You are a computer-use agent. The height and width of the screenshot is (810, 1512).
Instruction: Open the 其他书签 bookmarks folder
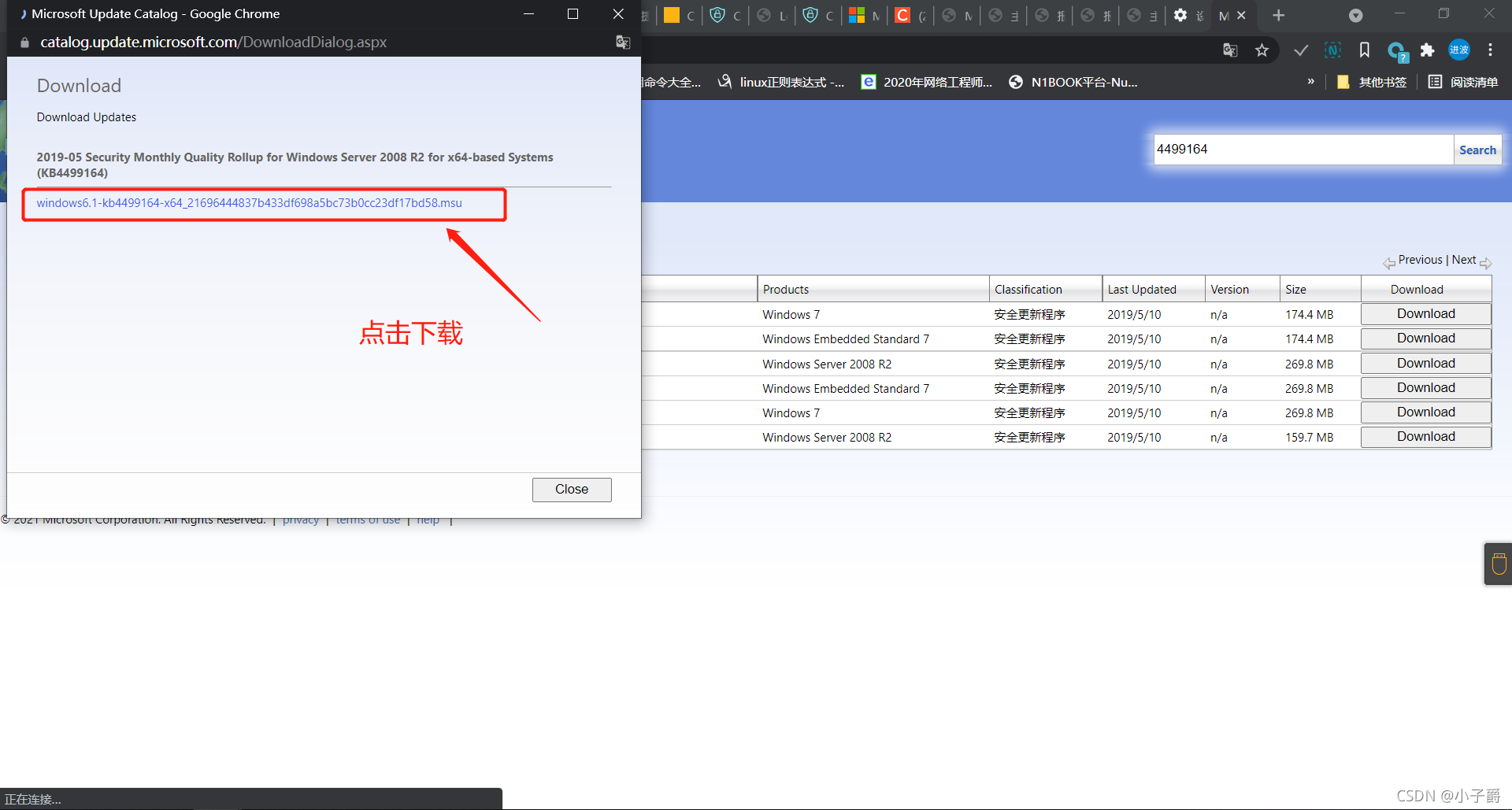click(1372, 82)
